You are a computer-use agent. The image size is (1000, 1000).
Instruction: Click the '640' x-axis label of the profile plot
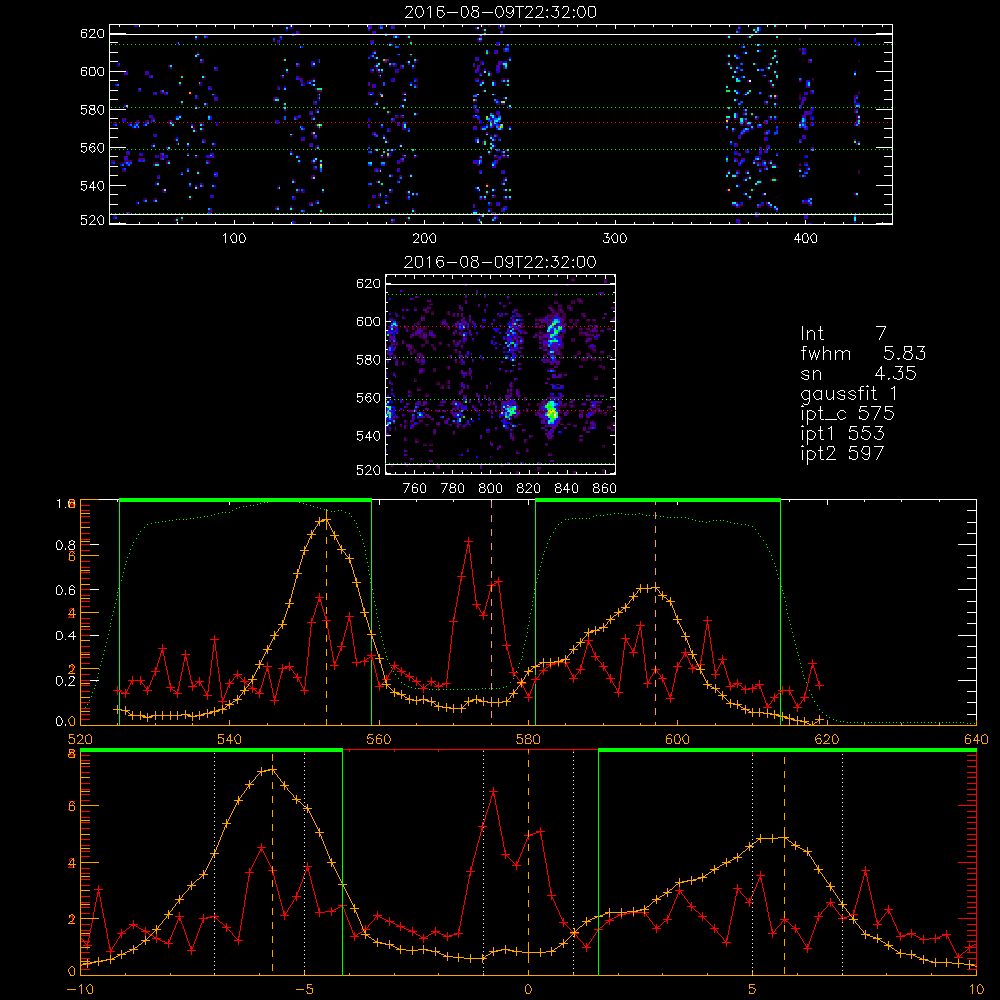(976, 739)
